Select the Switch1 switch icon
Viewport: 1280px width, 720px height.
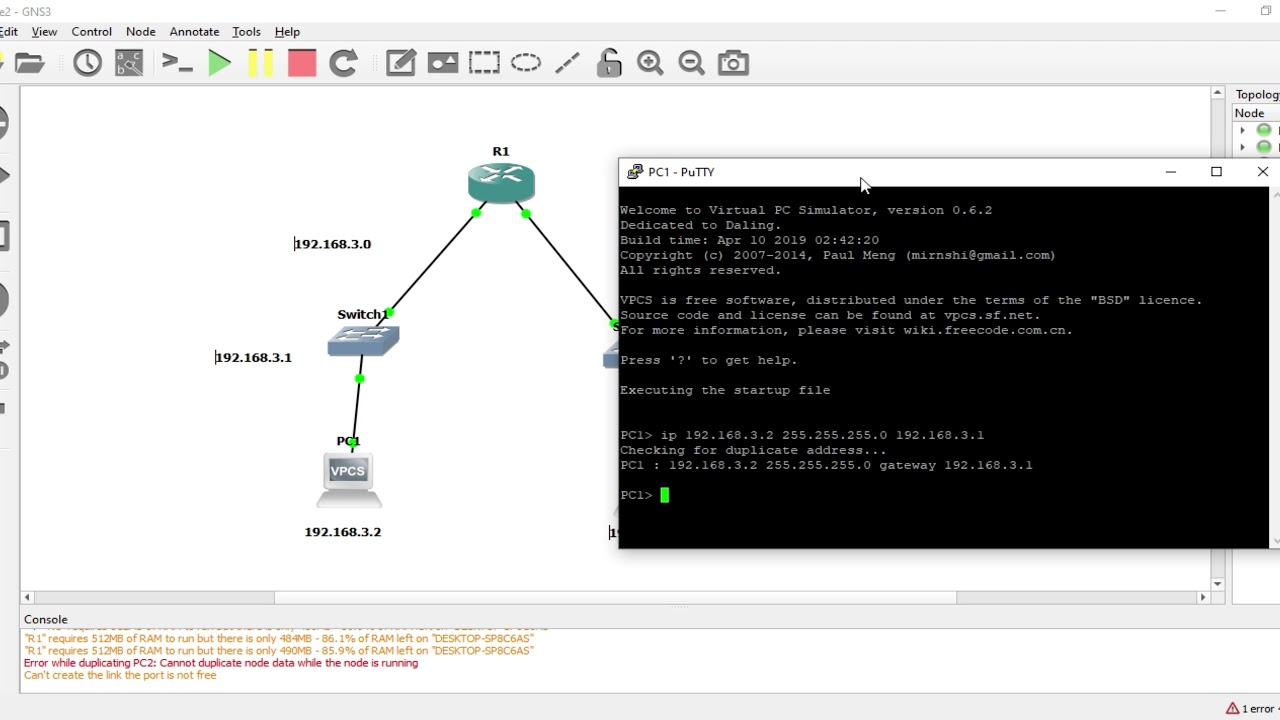pos(363,340)
